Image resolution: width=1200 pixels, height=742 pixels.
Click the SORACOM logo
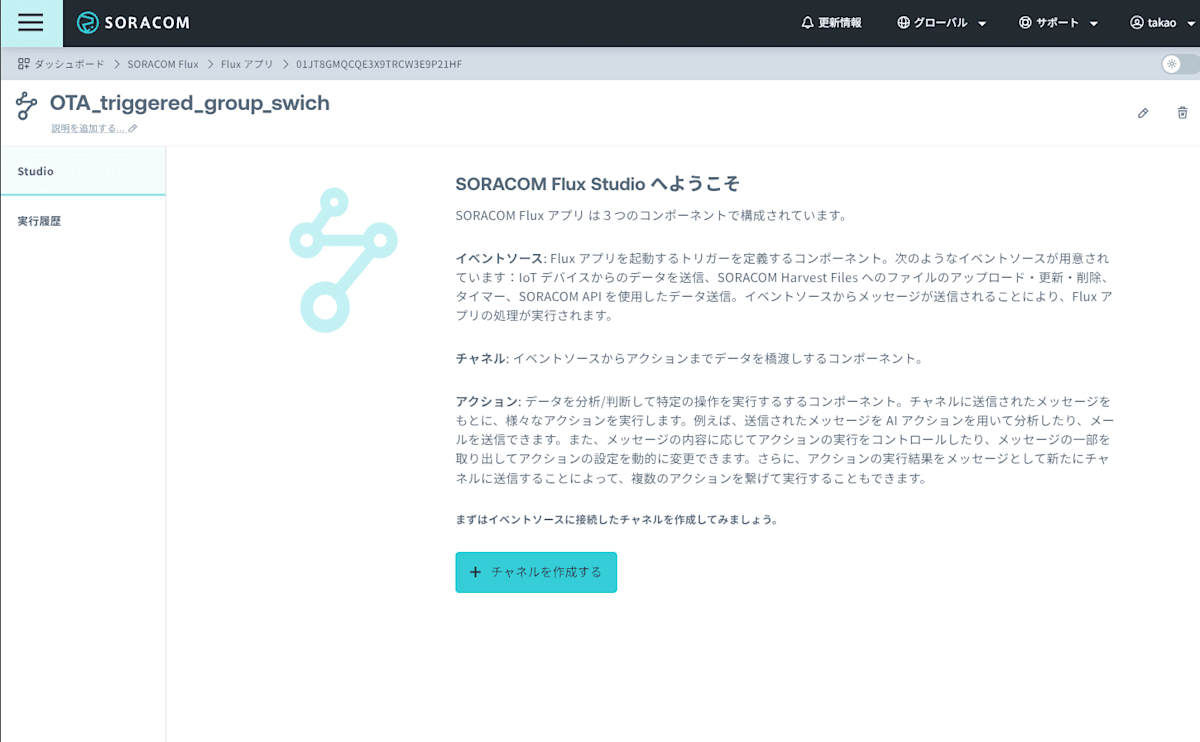tap(133, 23)
